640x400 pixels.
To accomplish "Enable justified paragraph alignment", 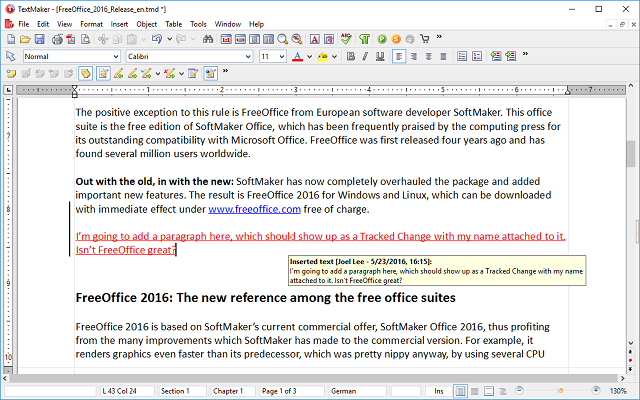I will tap(443, 56).
